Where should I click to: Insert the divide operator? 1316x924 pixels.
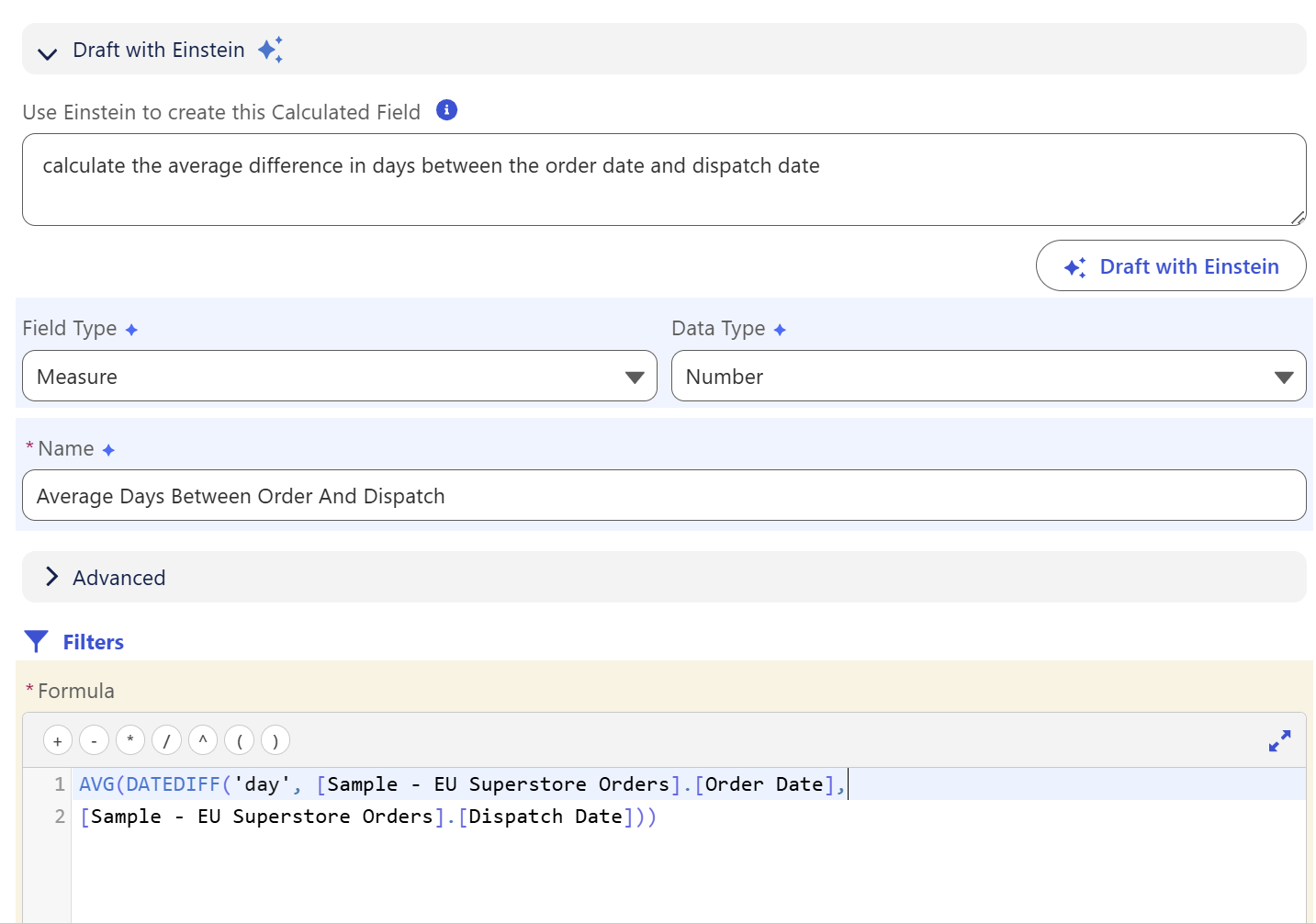tap(166, 739)
